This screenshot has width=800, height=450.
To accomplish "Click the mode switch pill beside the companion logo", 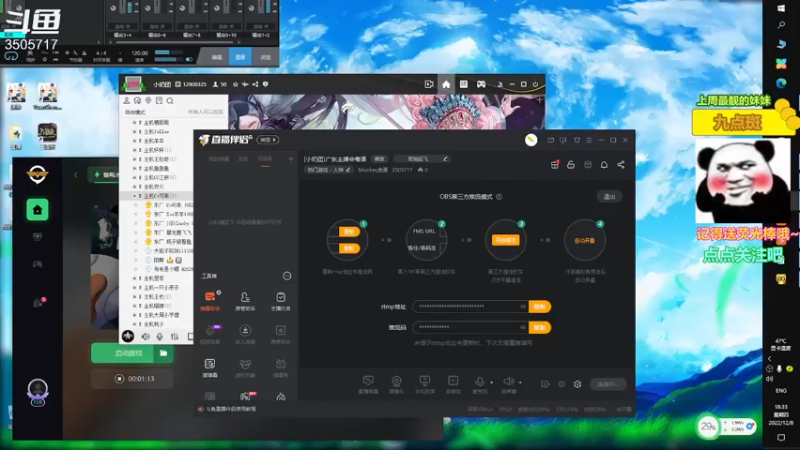I will (x=268, y=140).
